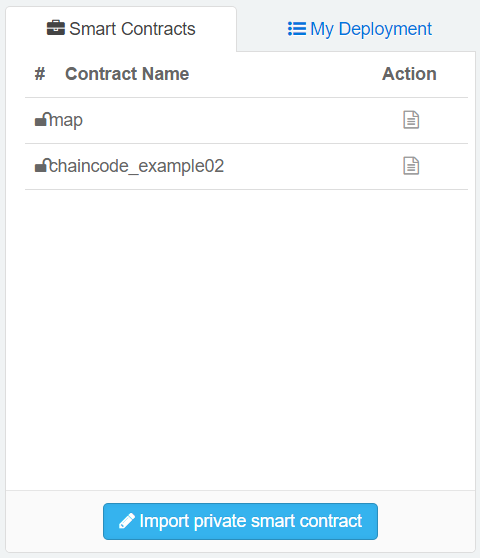Select the Contract Name column header
Viewport: 480px width, 558px height.
(127, 74)
